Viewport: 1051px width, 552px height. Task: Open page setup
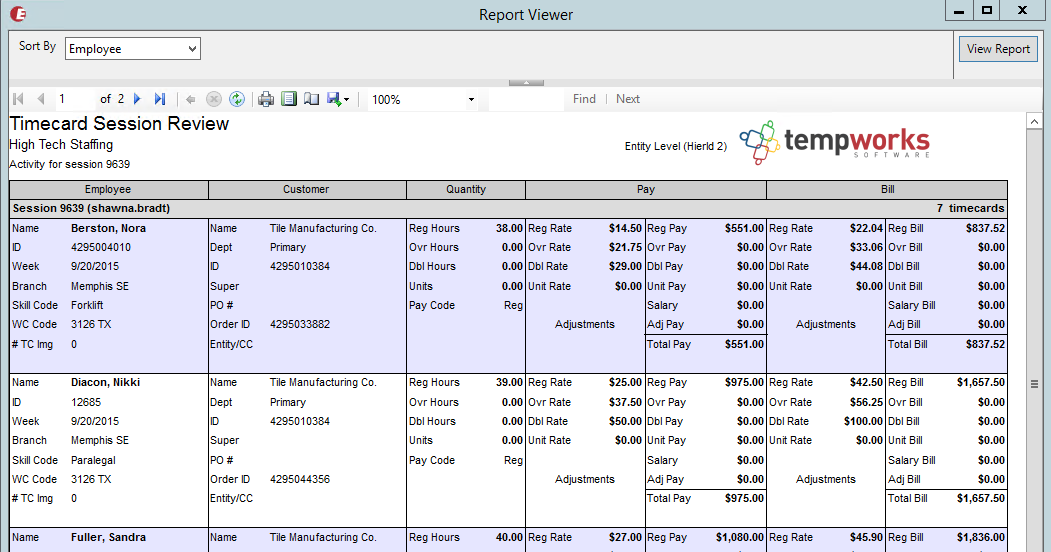(311, 99)
